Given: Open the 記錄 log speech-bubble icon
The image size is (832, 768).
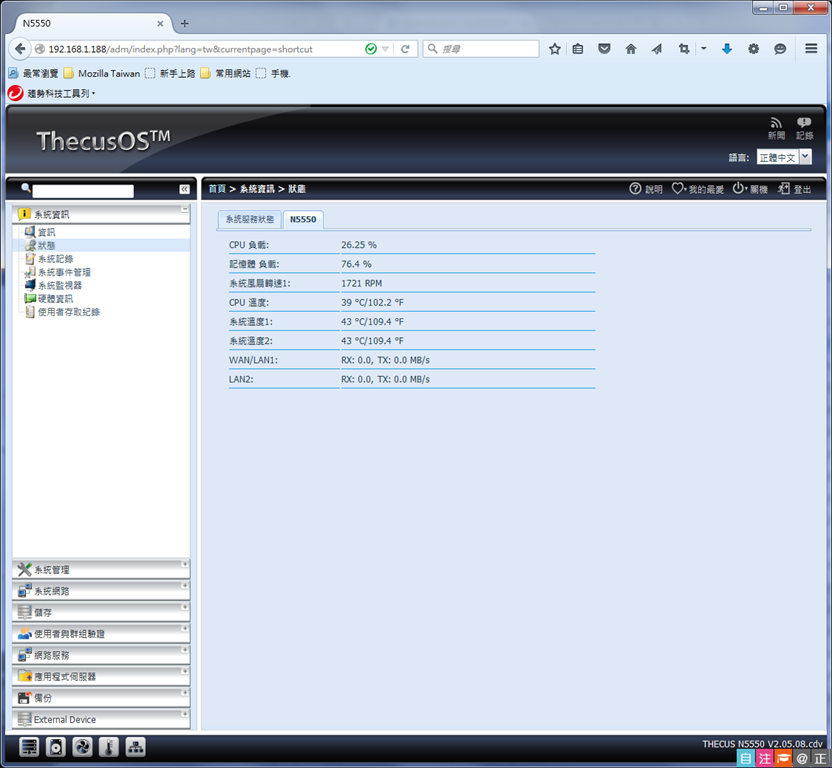Looking at the screenshot, I should [804, 128].
